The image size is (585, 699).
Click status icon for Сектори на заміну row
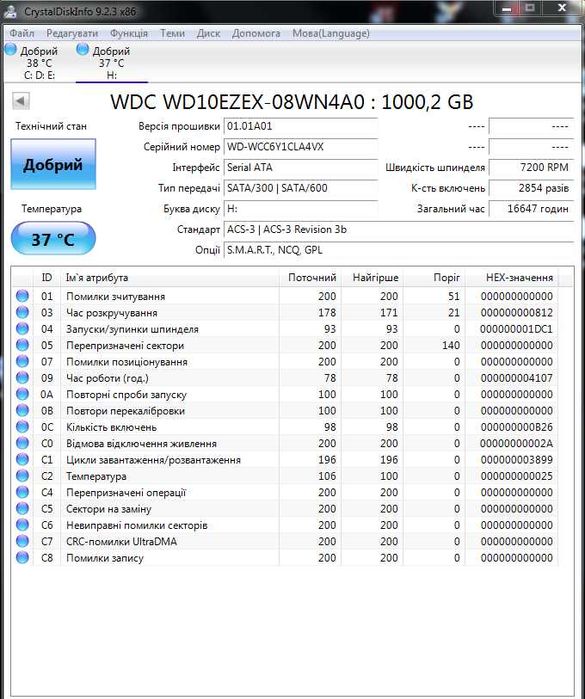(x=22, y=509)
